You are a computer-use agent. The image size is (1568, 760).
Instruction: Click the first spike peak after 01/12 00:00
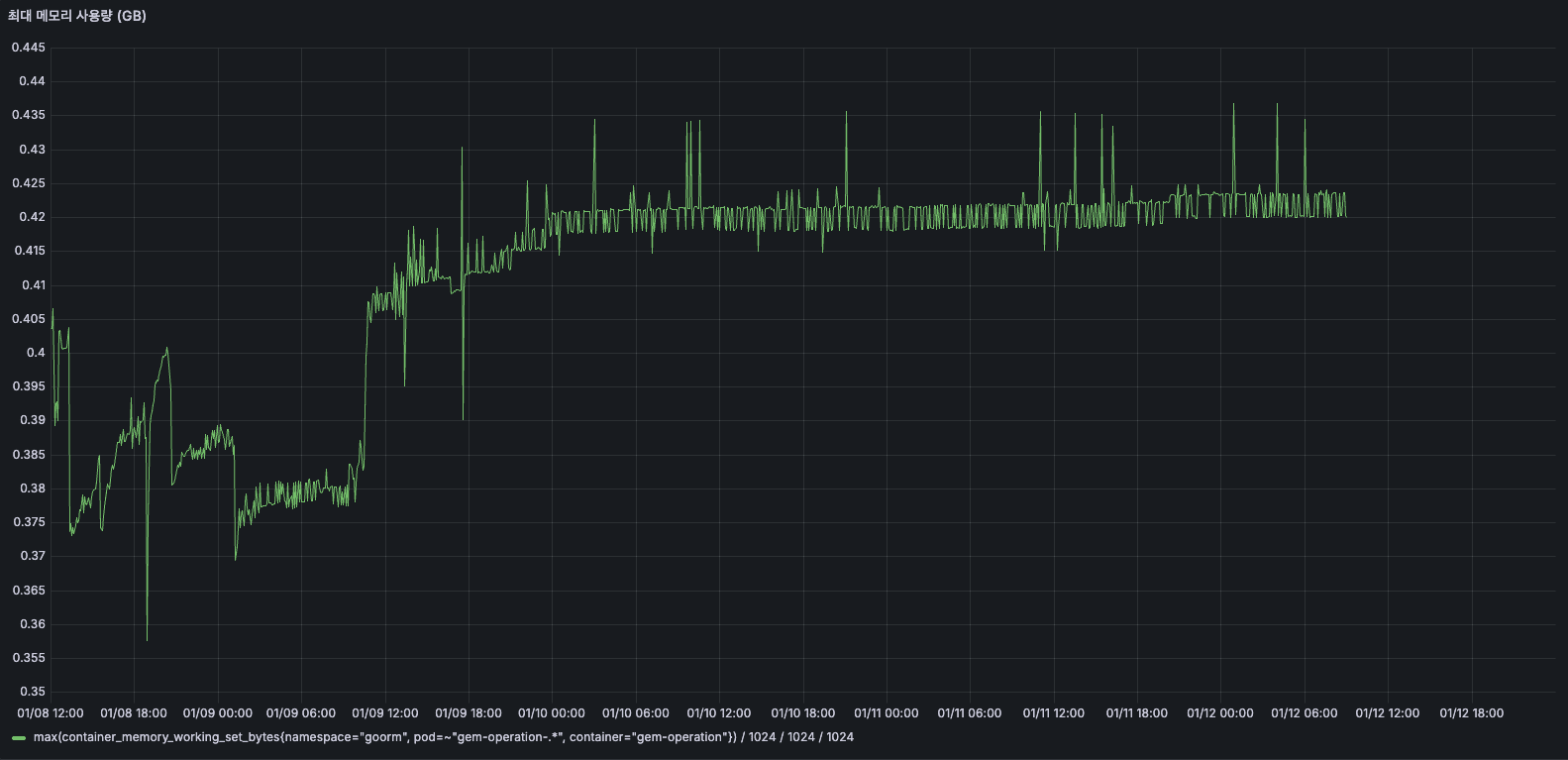click(1233, 105)
